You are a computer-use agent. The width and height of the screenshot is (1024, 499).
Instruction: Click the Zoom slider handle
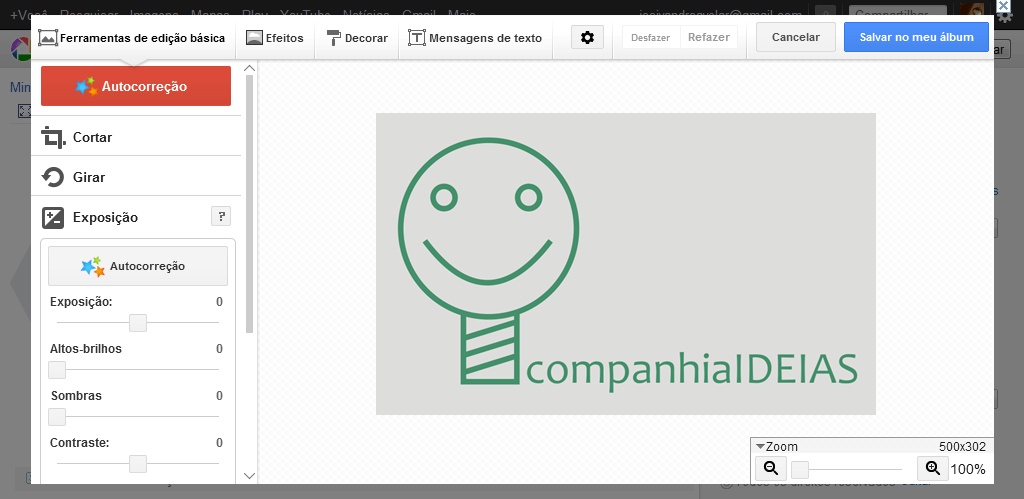(800, 469)
